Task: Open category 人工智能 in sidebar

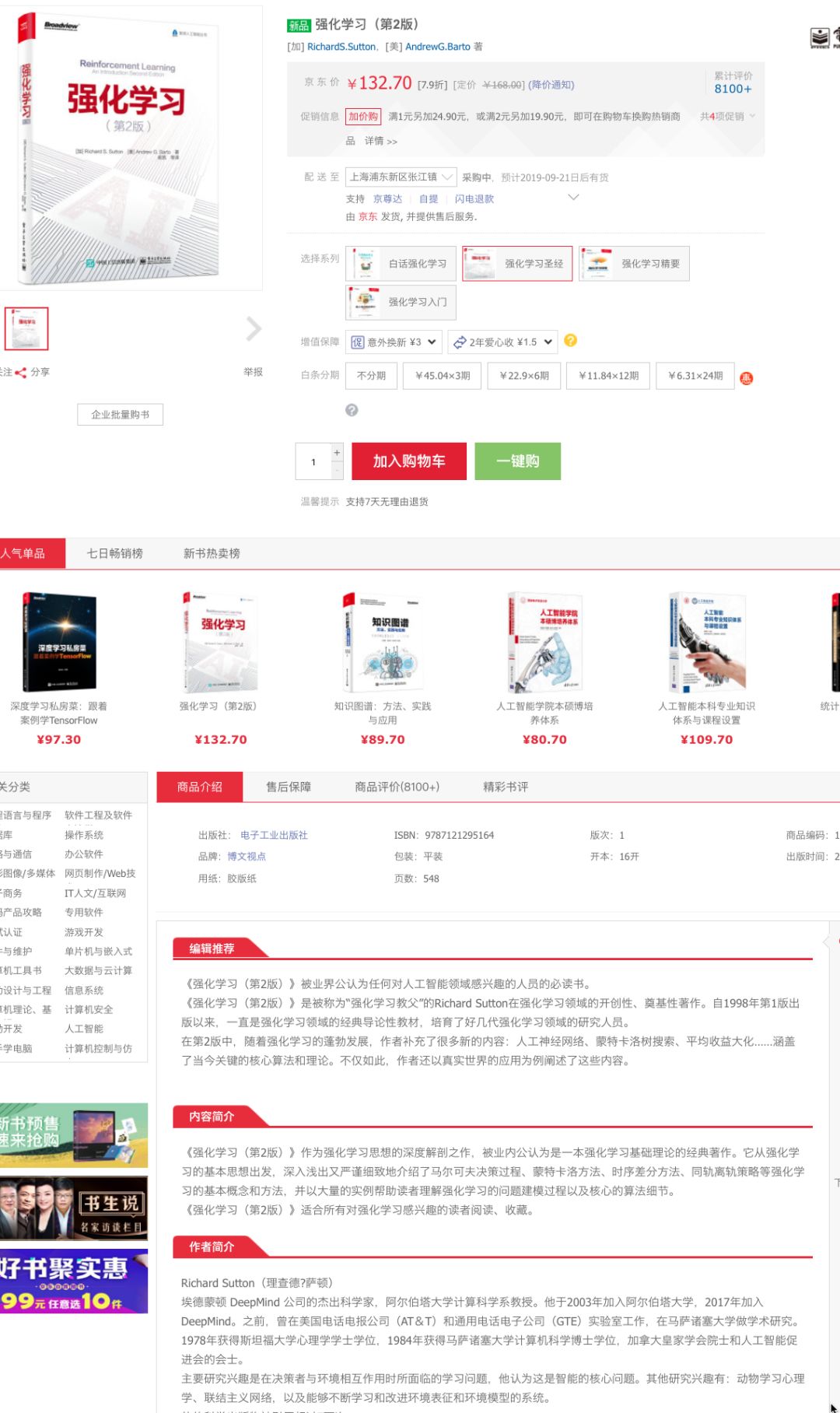Action: 84,1029
